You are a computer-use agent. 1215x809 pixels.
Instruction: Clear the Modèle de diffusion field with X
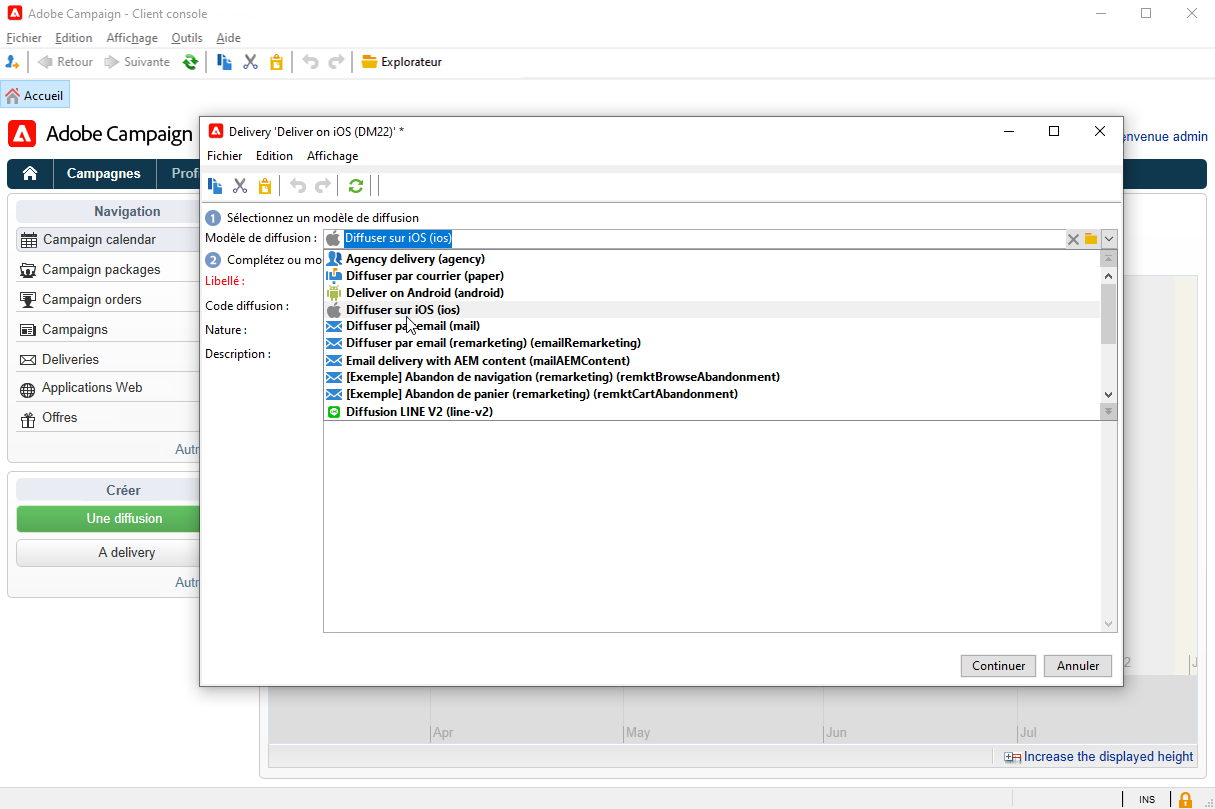pyautogui.click(x=1073, y=239)
